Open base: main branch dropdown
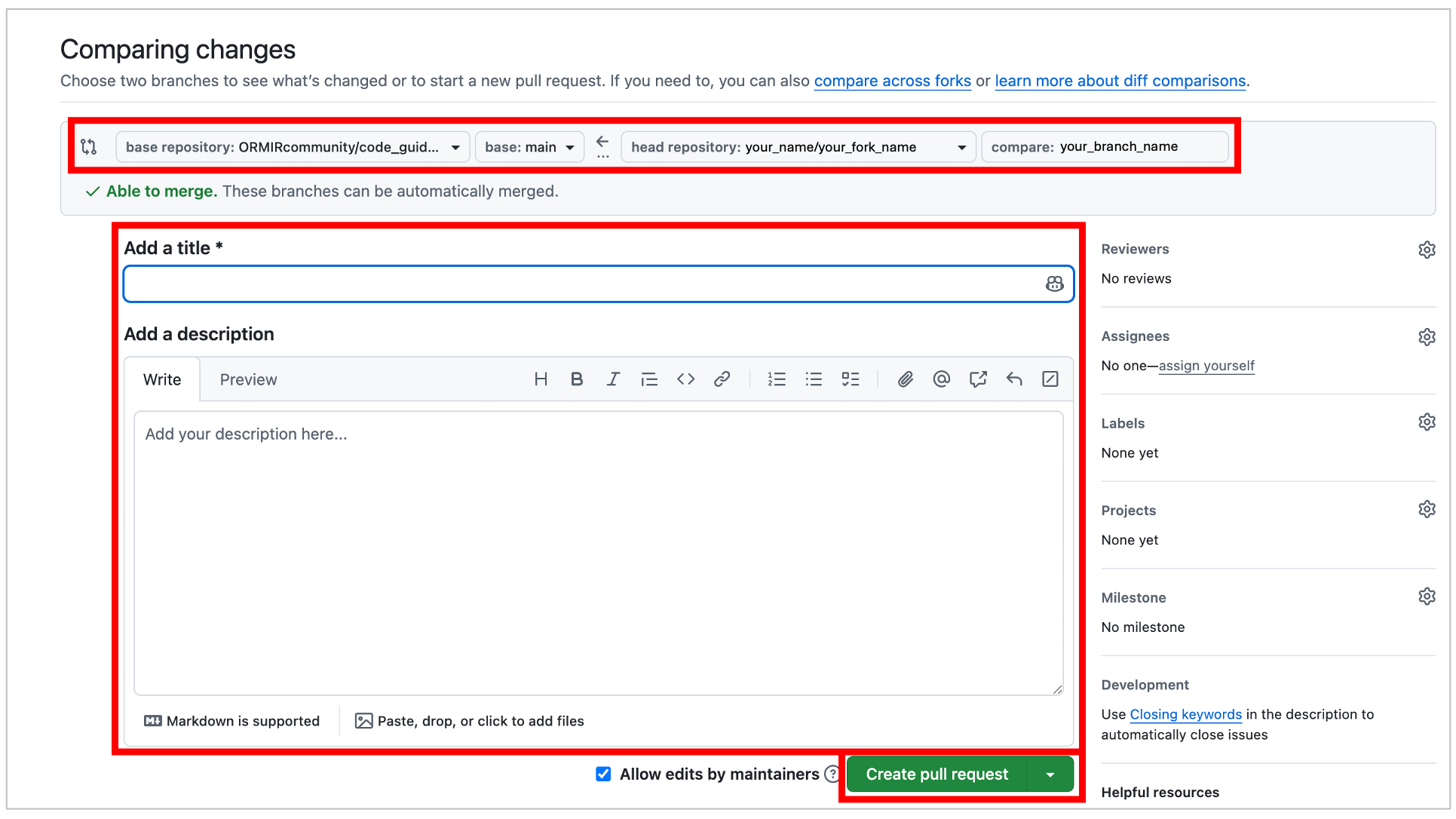This screenshot has width=1456, height=819. [529, 147]
